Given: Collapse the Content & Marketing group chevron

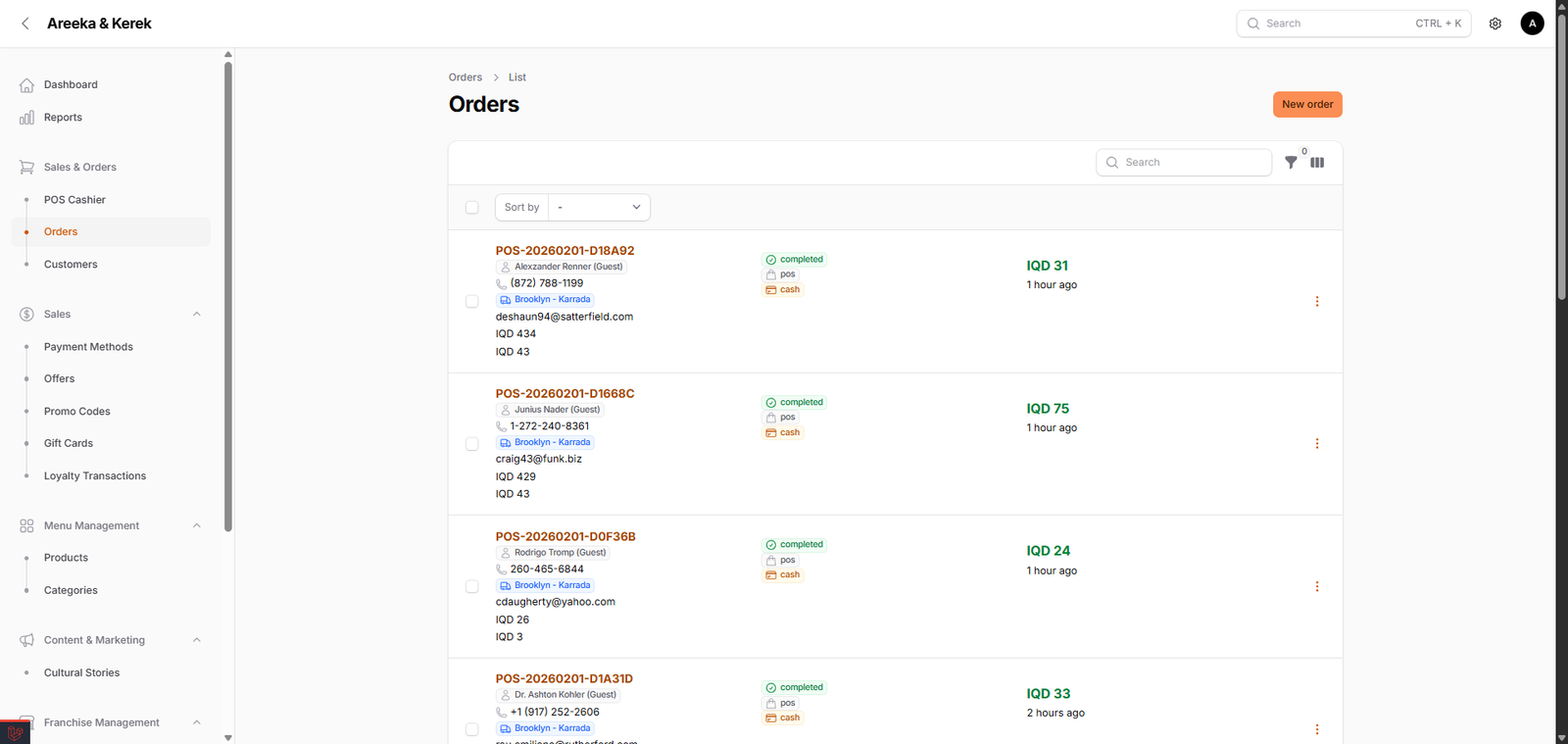Looking at the screenshot, I should tap(197, 640).
